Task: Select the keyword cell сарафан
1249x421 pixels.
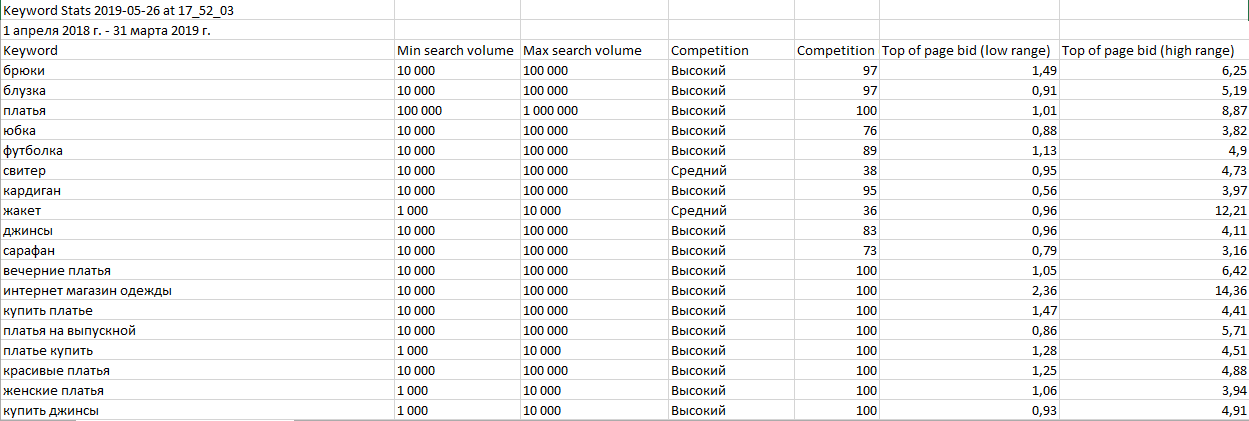Action: click(197, 250)
